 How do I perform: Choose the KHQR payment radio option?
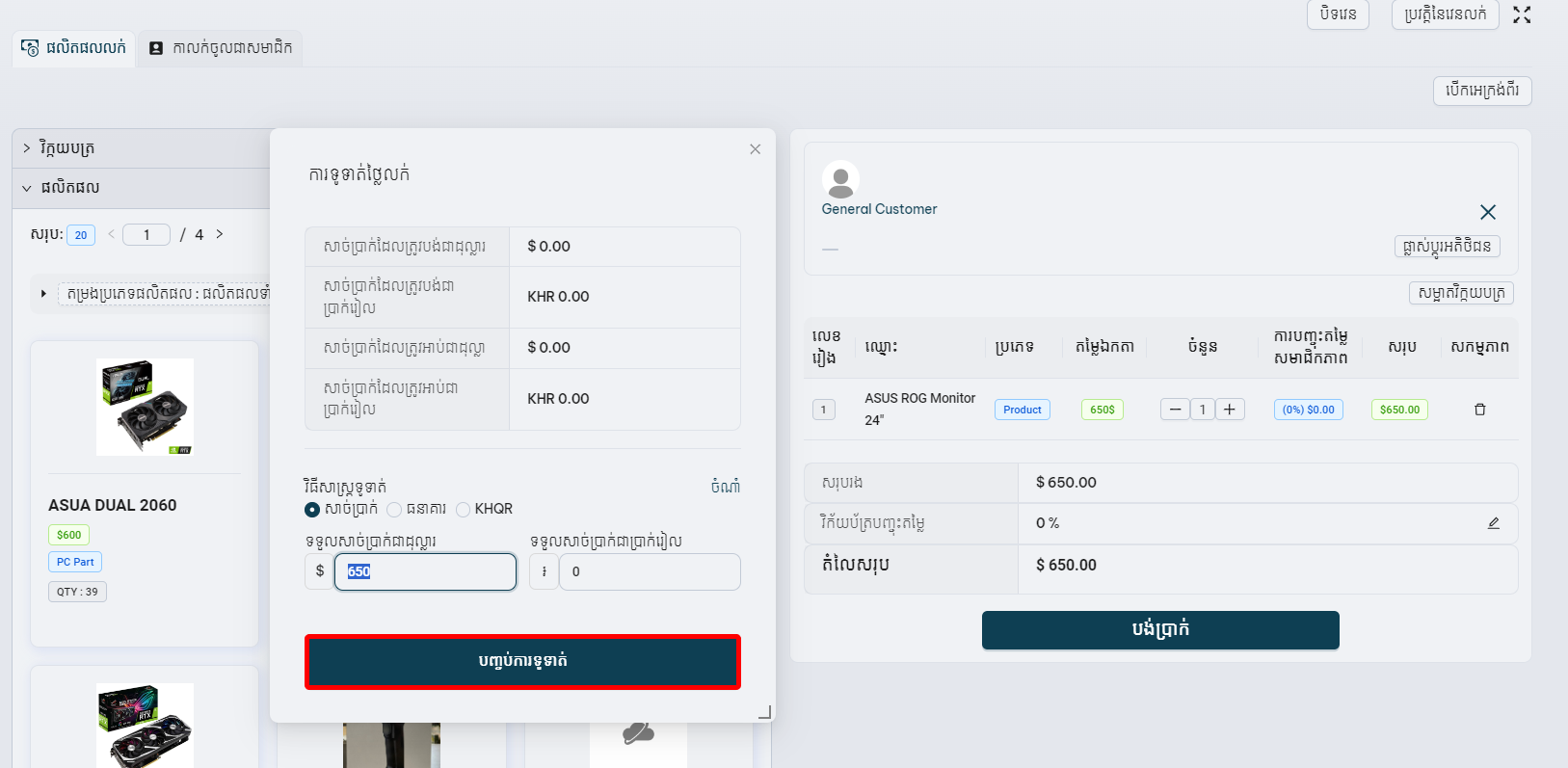coord(464,510)
